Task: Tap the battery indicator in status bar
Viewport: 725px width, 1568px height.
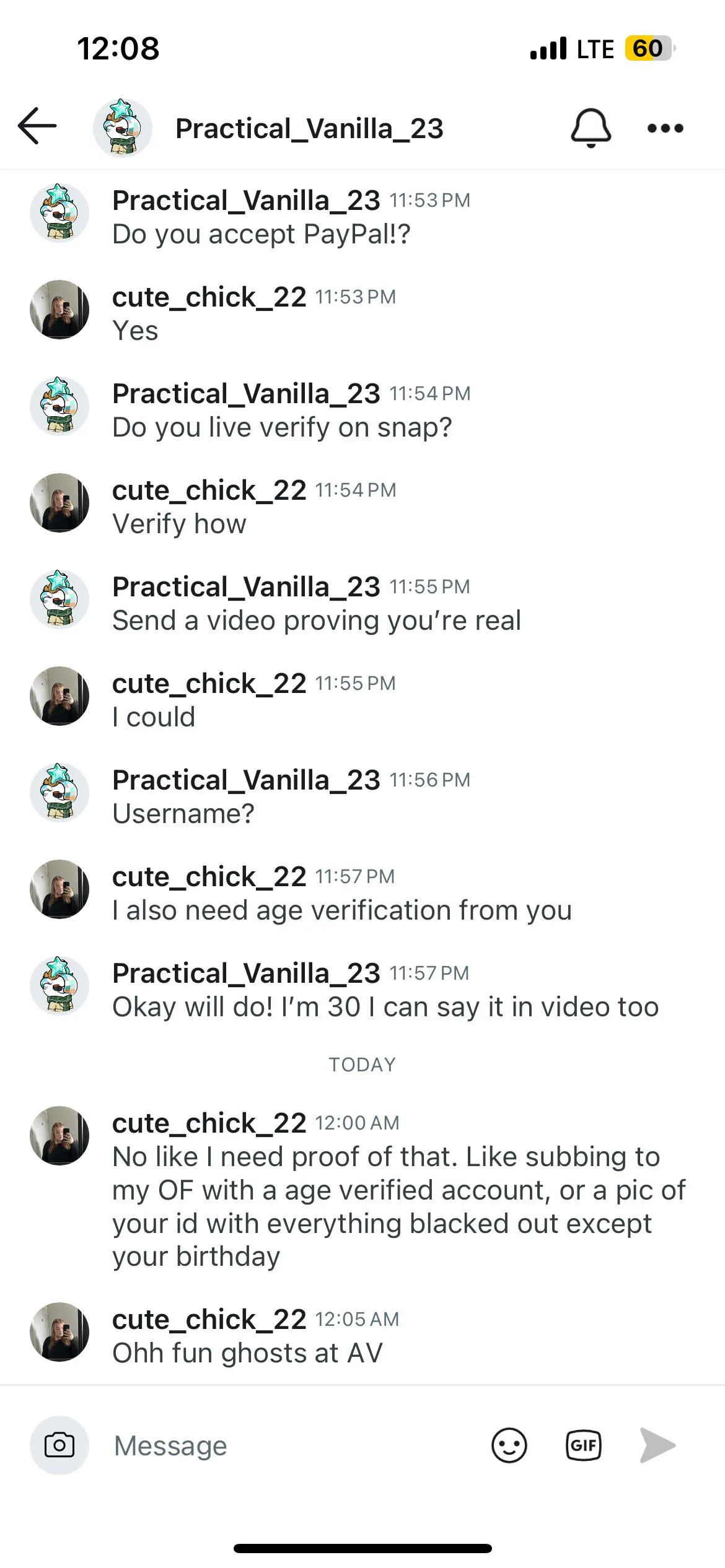Action: [648, 48]
